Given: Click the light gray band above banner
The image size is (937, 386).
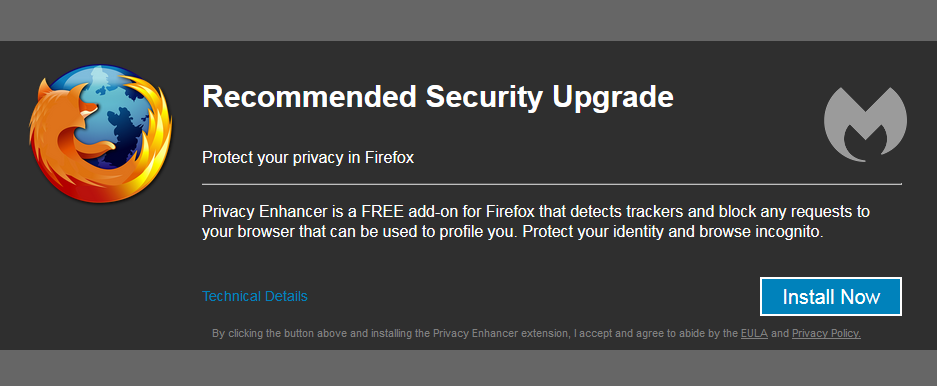Looking at the screenshot, I should tap(468, 20).
